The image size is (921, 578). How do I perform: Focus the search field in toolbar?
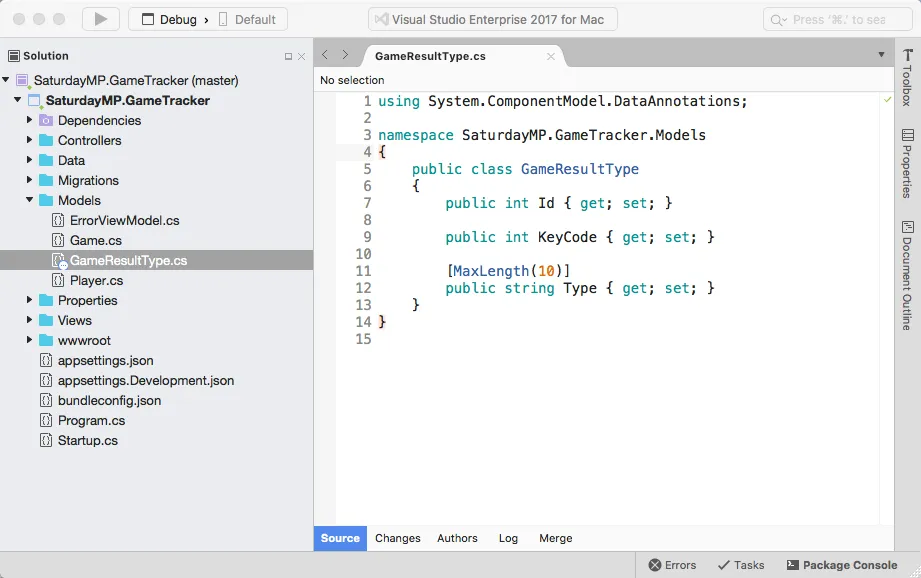[838, 19]
